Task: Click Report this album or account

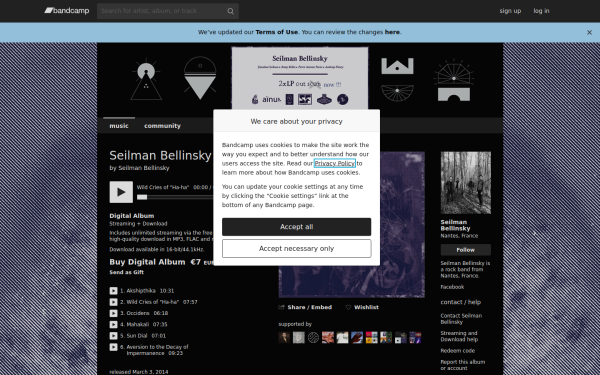Action: [x=463, y=365]
